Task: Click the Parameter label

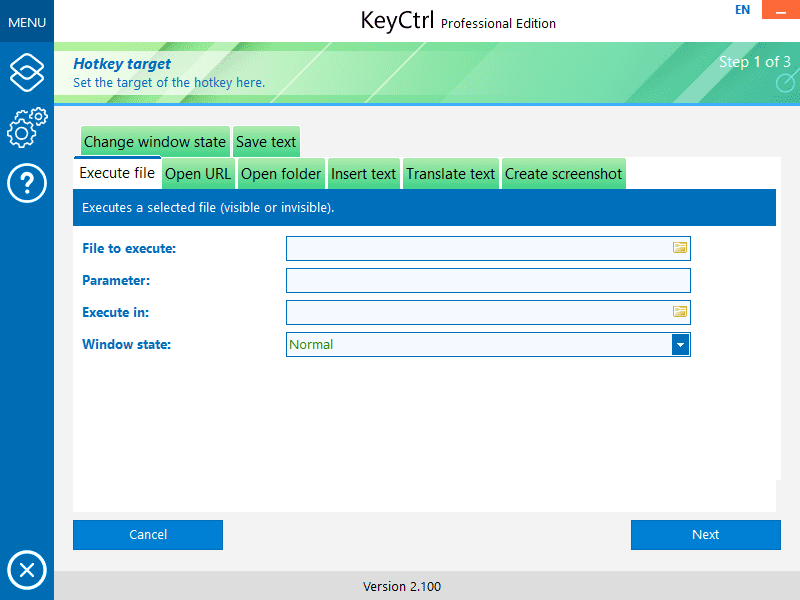Action: [116, 281]
